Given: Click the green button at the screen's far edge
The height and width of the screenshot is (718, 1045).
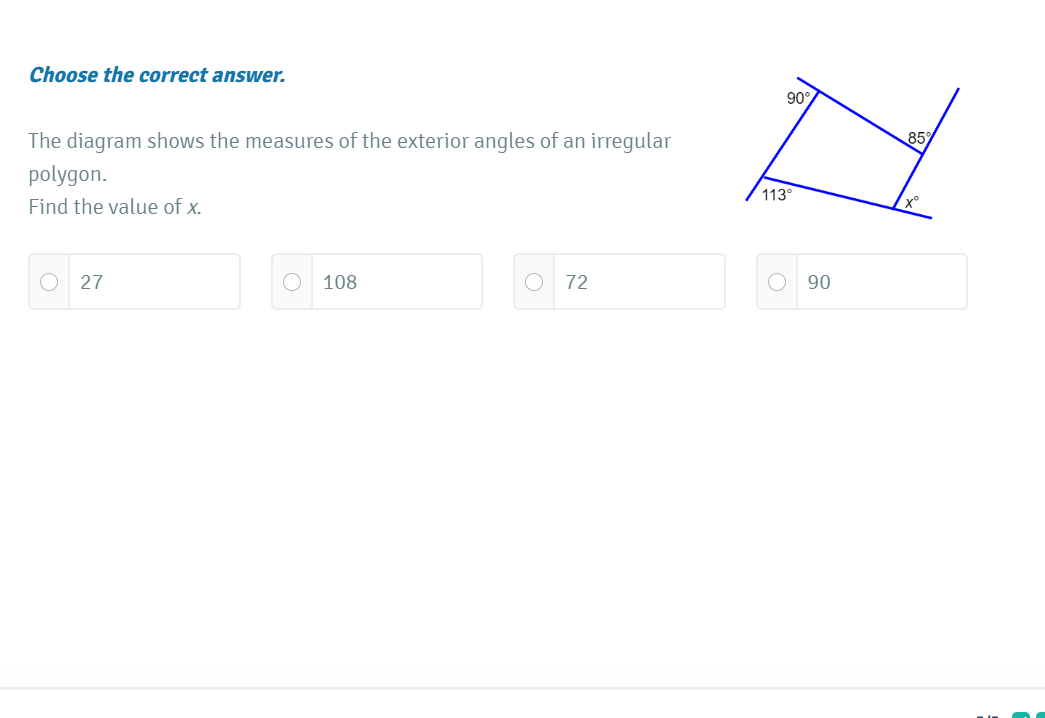Looking at the screenshot, I should (1040, 714).
